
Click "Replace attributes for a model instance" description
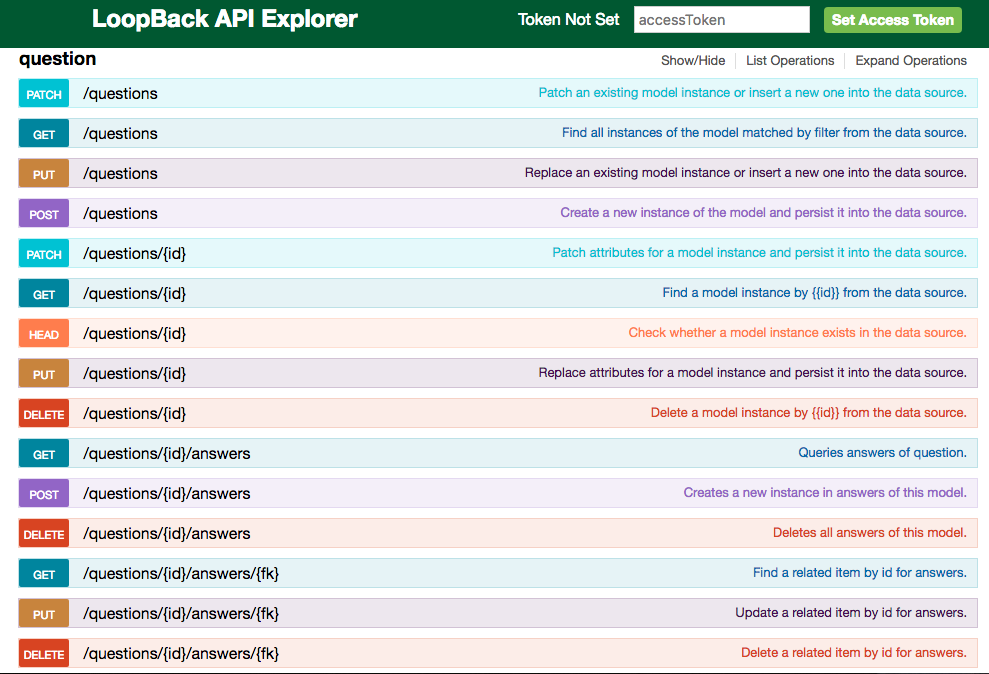click(752, 373)
